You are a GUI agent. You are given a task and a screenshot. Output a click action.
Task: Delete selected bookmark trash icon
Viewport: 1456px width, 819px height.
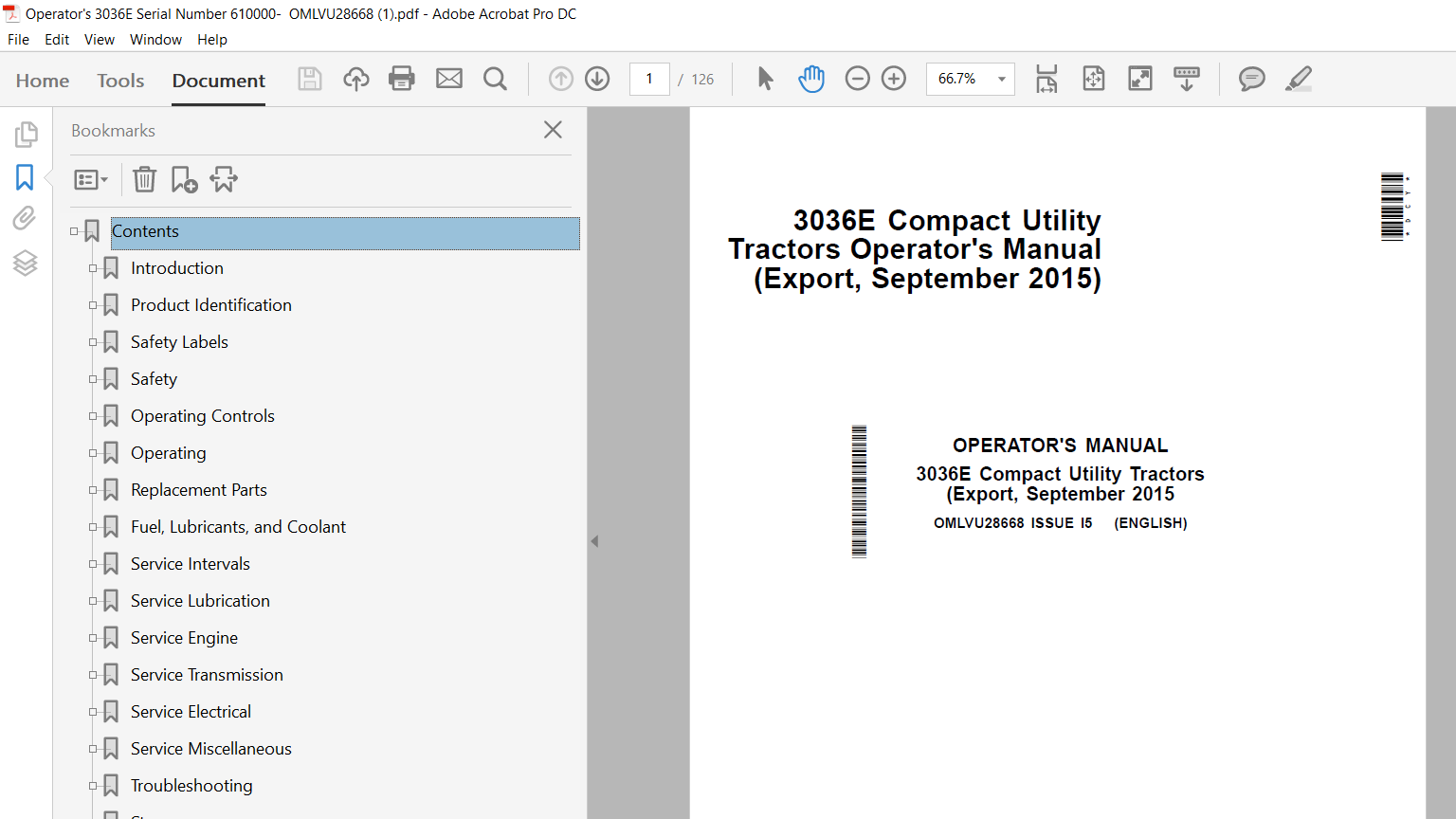point(144,179)
